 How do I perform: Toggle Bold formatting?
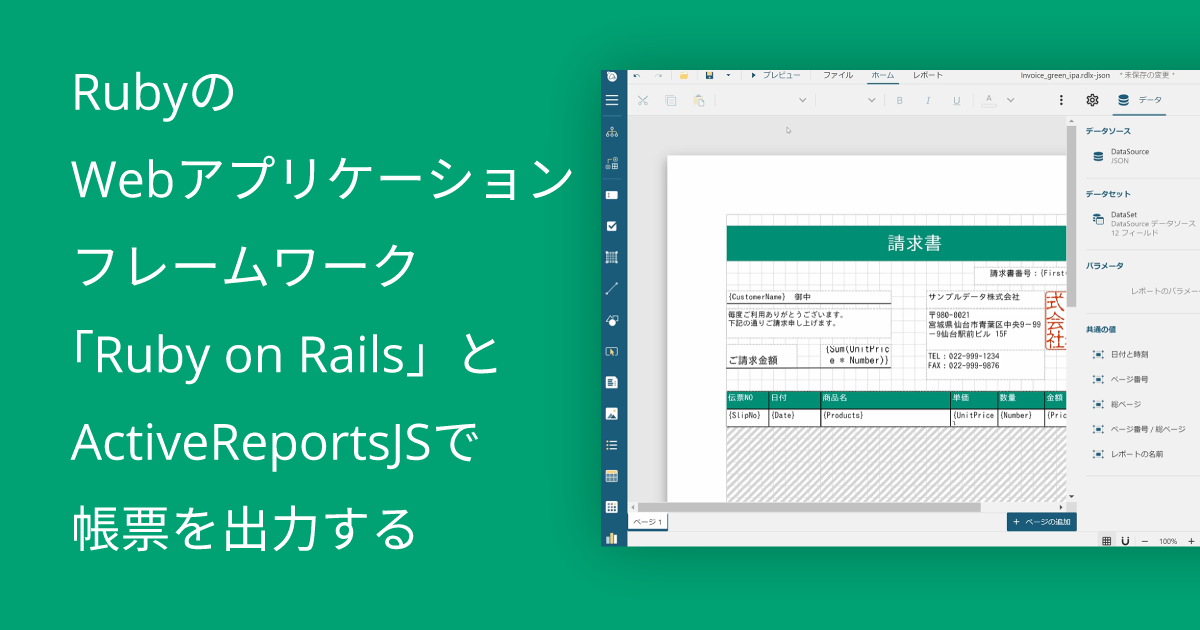pyautogui.click(x=900, y=100)
